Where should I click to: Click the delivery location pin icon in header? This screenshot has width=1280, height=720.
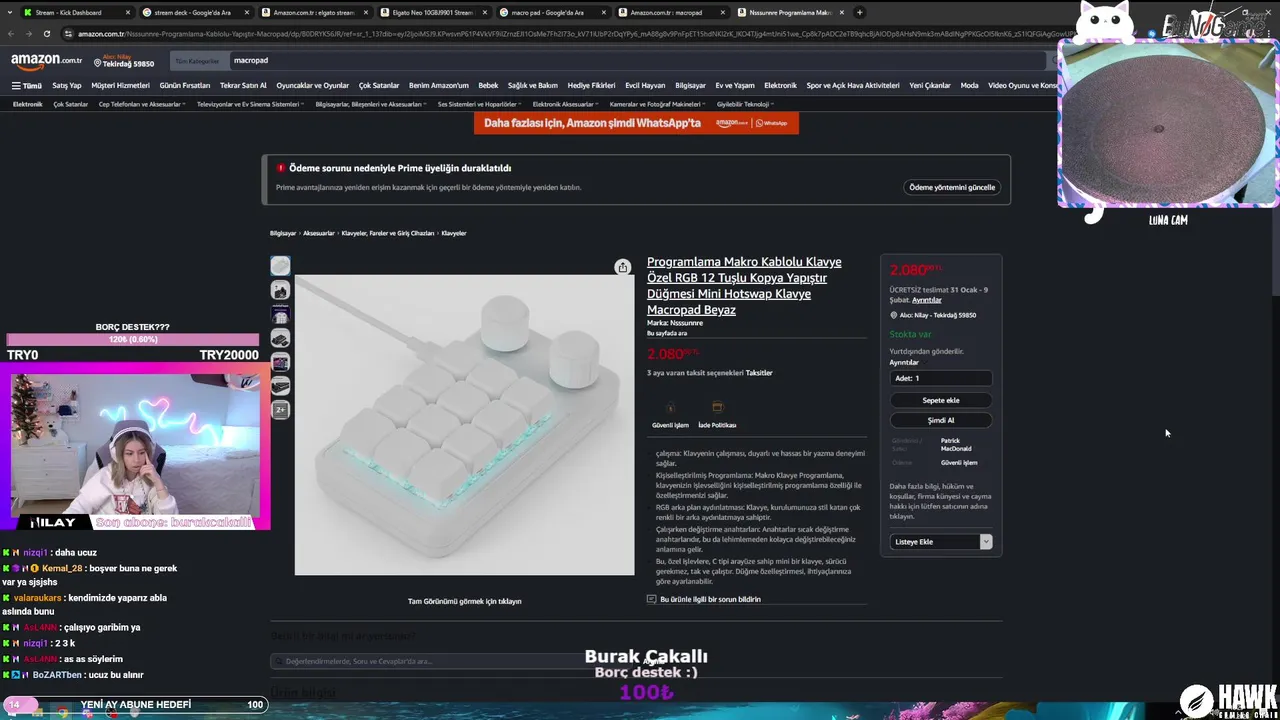[x=98, y=63]
